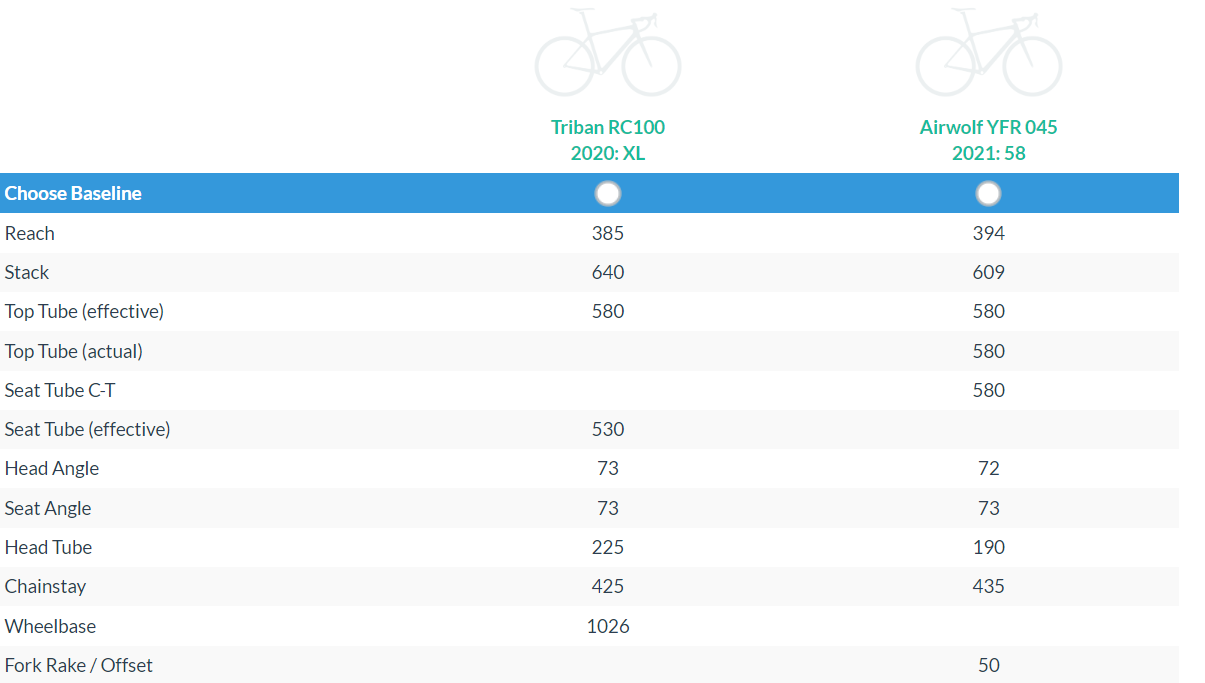Screen dimensions: 1205x683
Task: Select Airwolf YFR 045 as baseline radio button
Action: (x=989, y=193)
